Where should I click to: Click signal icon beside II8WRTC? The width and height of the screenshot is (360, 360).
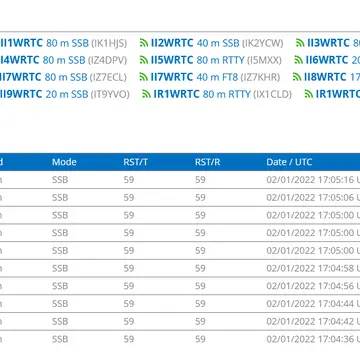(297, 77)
